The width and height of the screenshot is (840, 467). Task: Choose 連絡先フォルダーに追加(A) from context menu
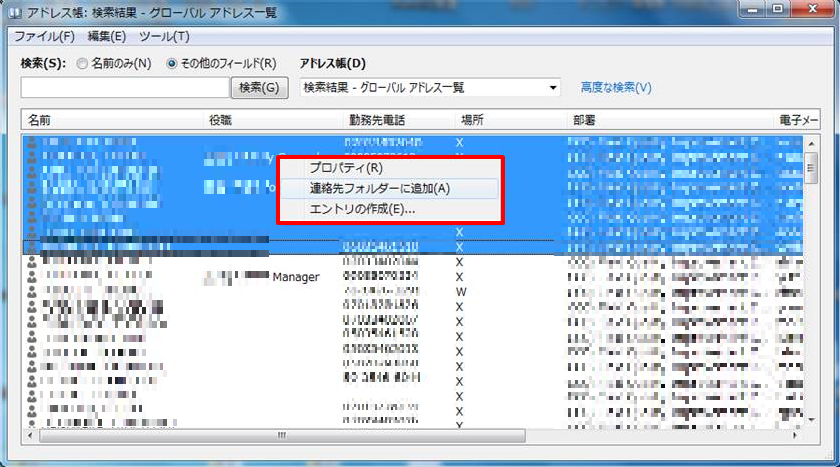[x=380, y=188]
